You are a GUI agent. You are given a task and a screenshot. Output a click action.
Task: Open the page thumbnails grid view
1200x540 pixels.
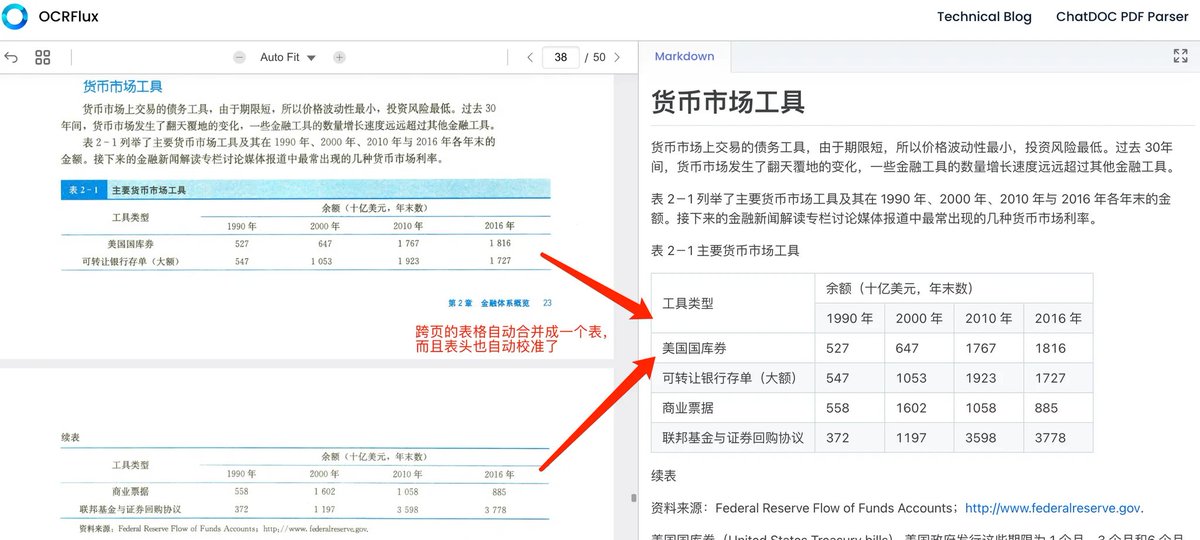click(x=42, y=58)
